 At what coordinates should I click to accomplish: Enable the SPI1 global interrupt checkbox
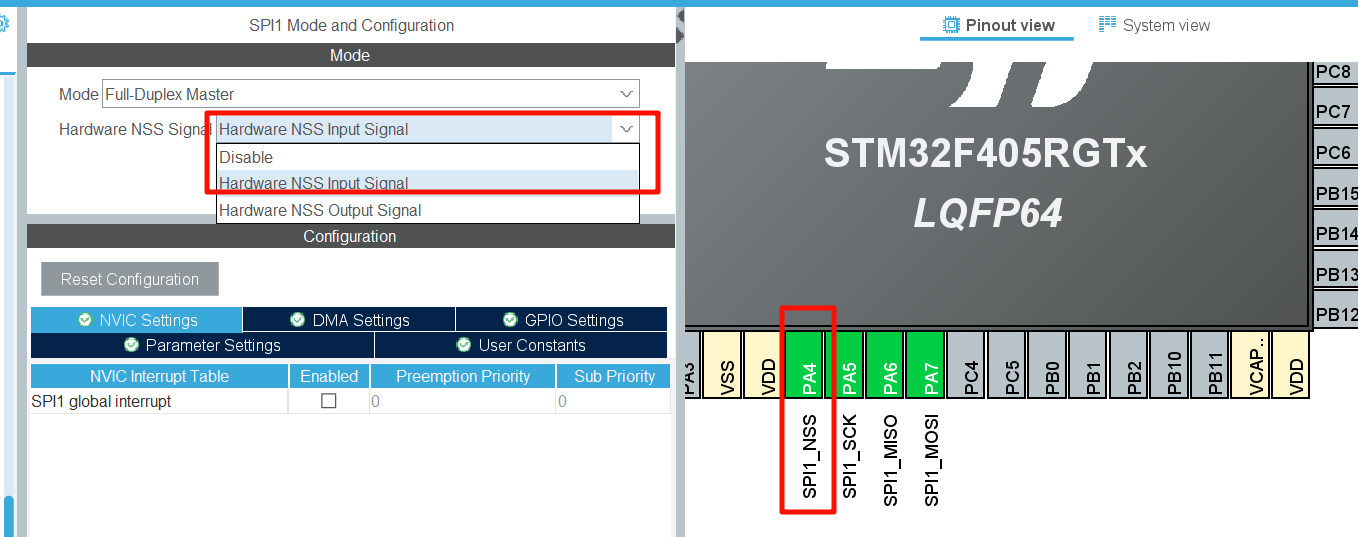(328, 401)
